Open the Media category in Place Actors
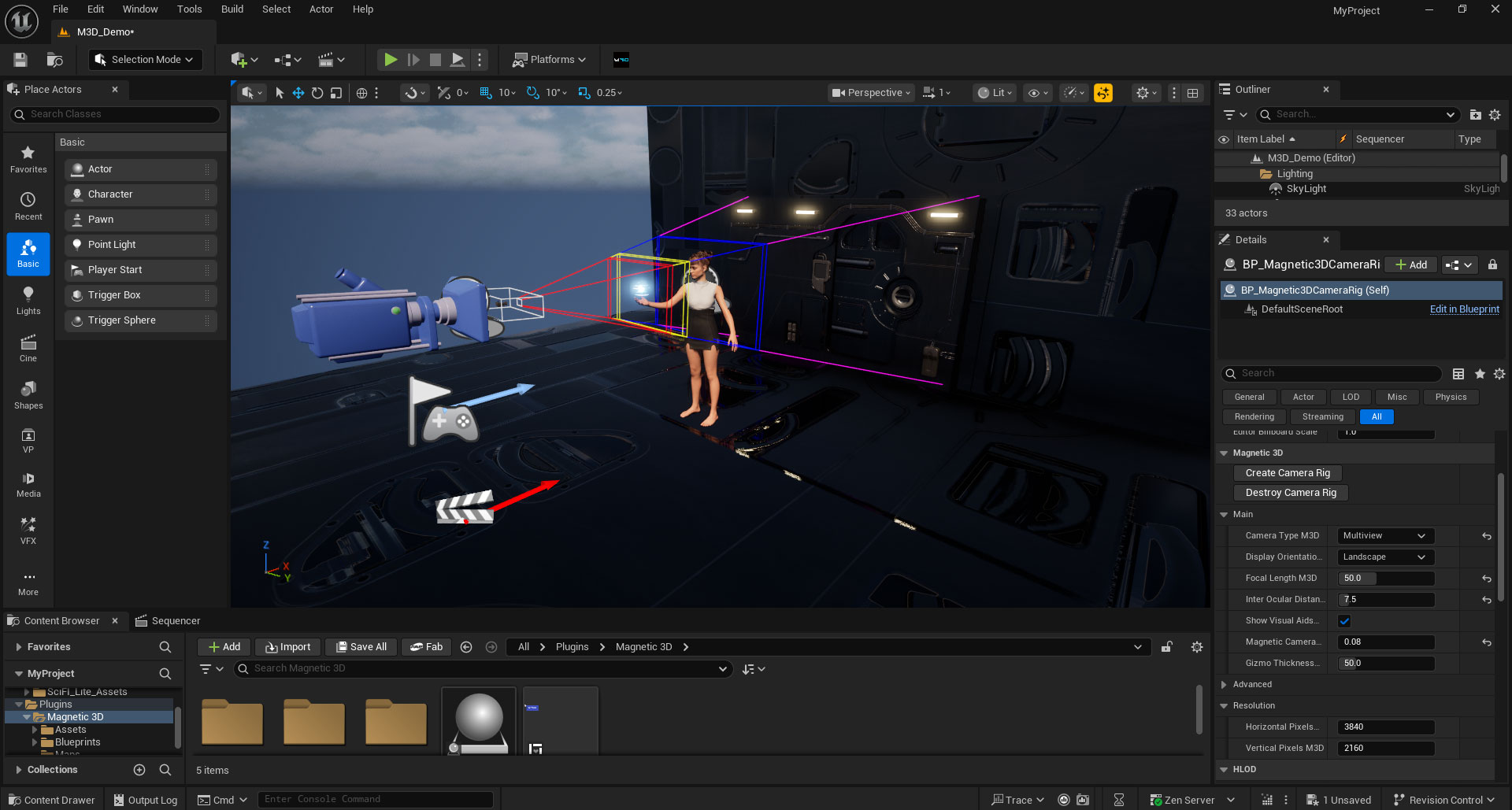This screenshot has width=1512, height=810. [28, 485]
